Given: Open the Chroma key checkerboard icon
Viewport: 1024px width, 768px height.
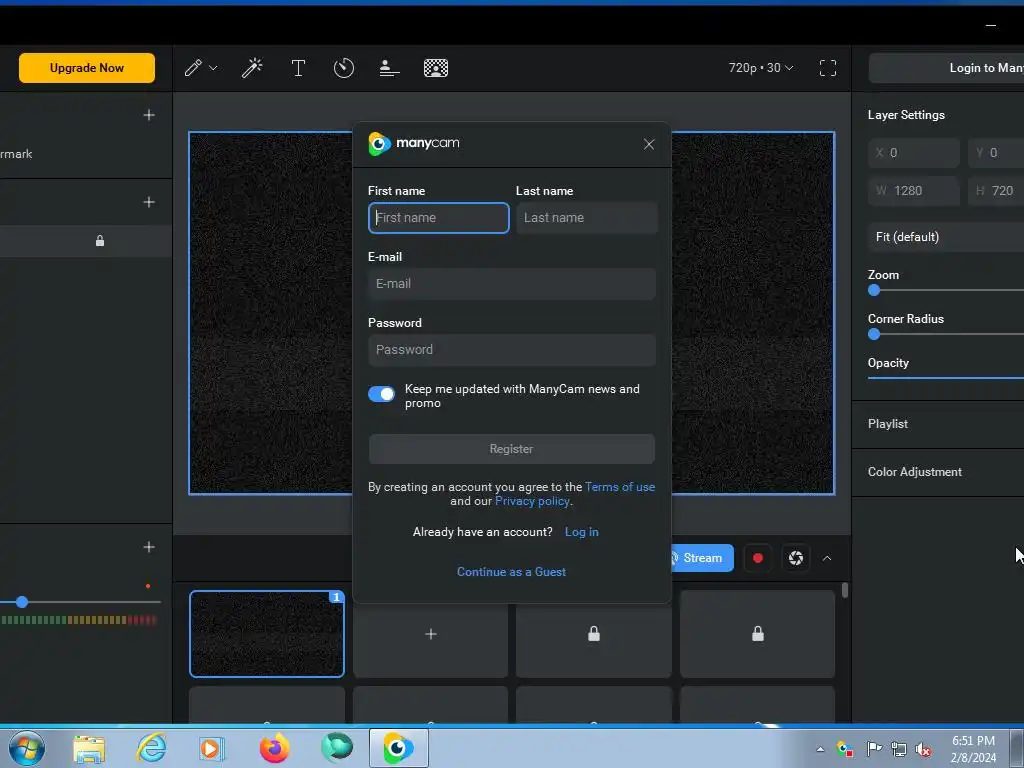Looking at the screenshot, I should pos(436,68).
